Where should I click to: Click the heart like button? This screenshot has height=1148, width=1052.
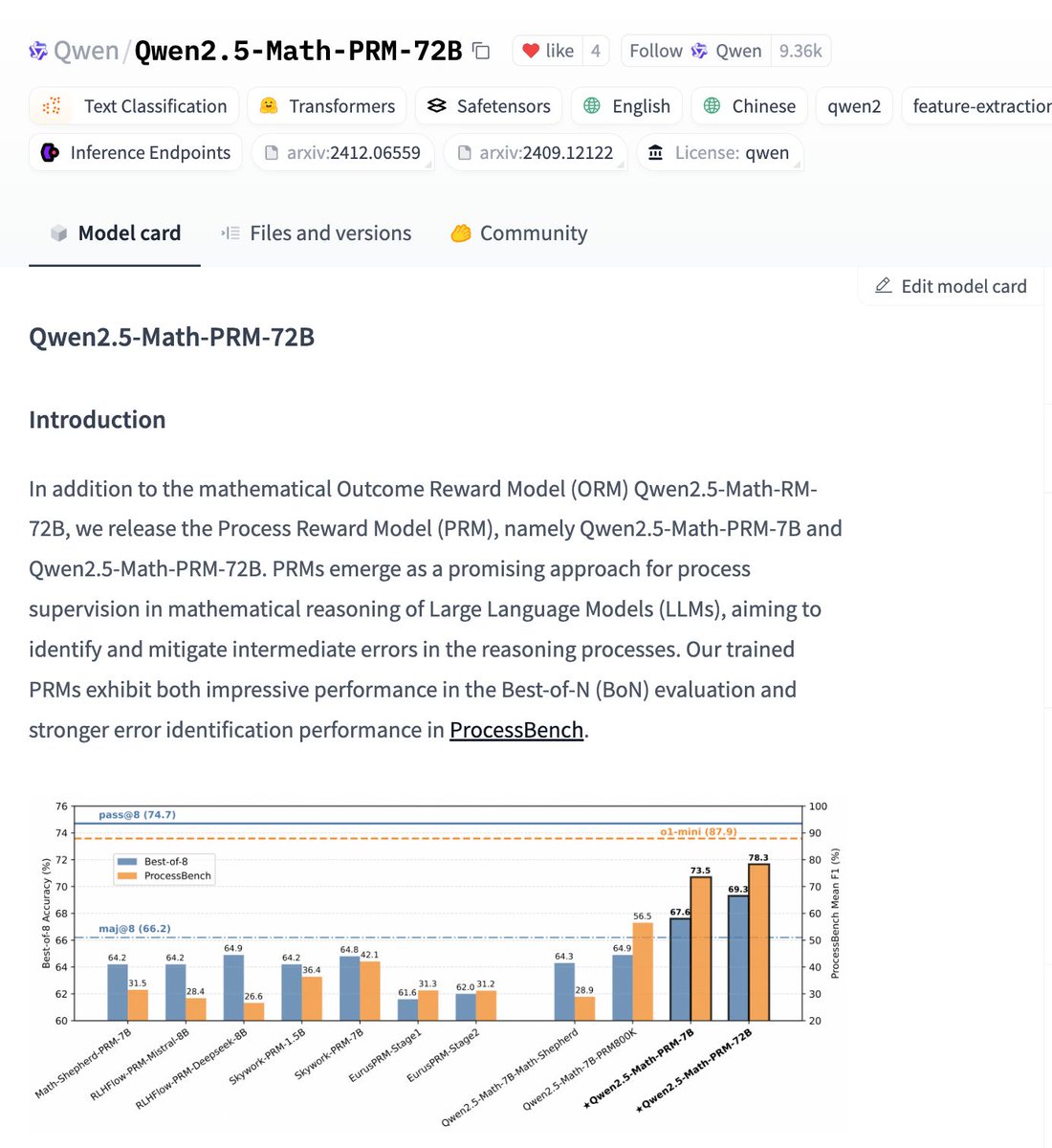549,51
